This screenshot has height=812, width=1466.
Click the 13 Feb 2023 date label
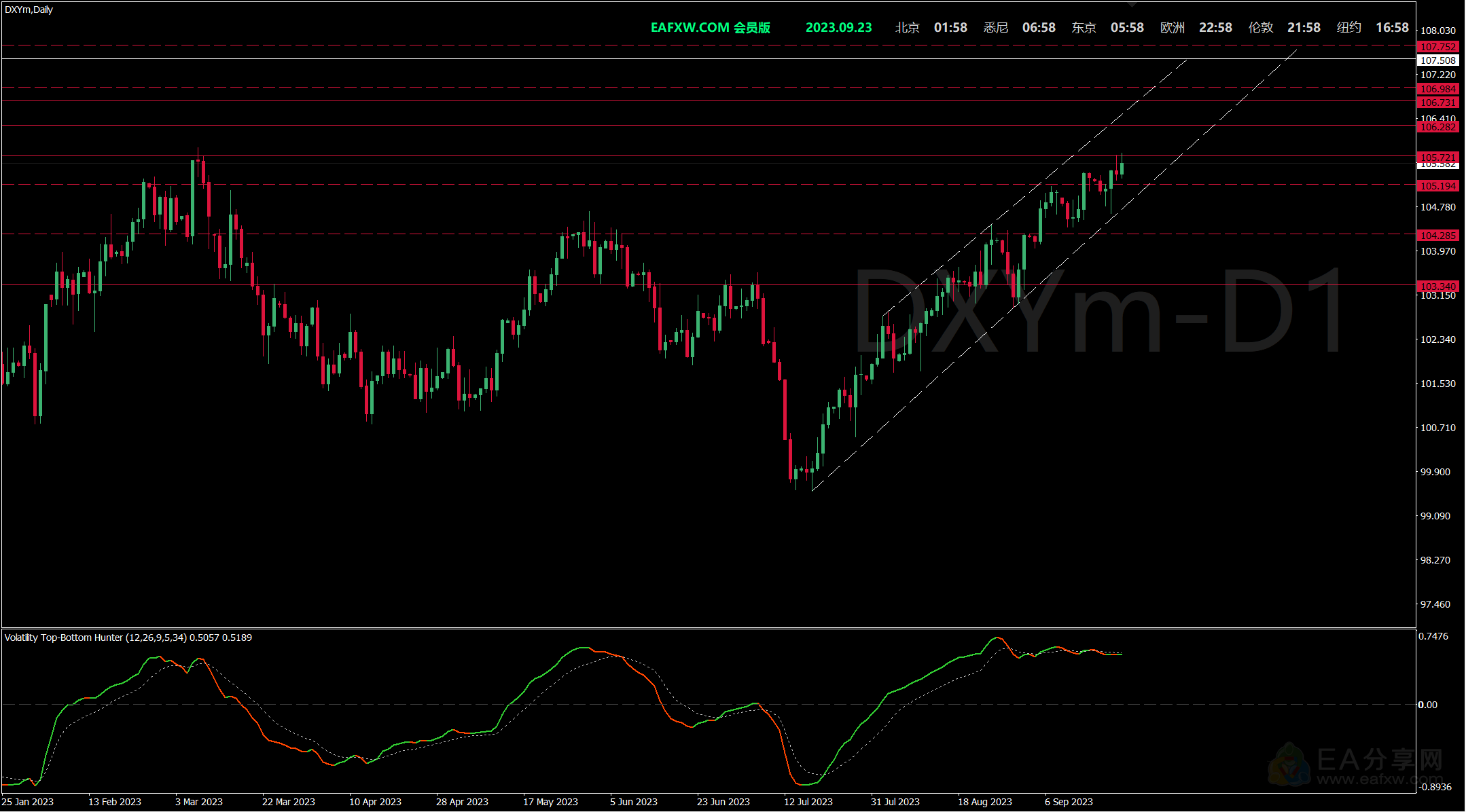115,802
